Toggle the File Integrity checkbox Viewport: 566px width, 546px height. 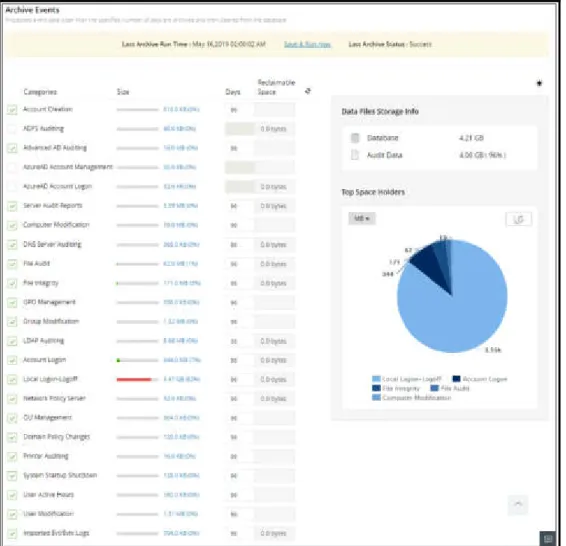tap(12, 283)
